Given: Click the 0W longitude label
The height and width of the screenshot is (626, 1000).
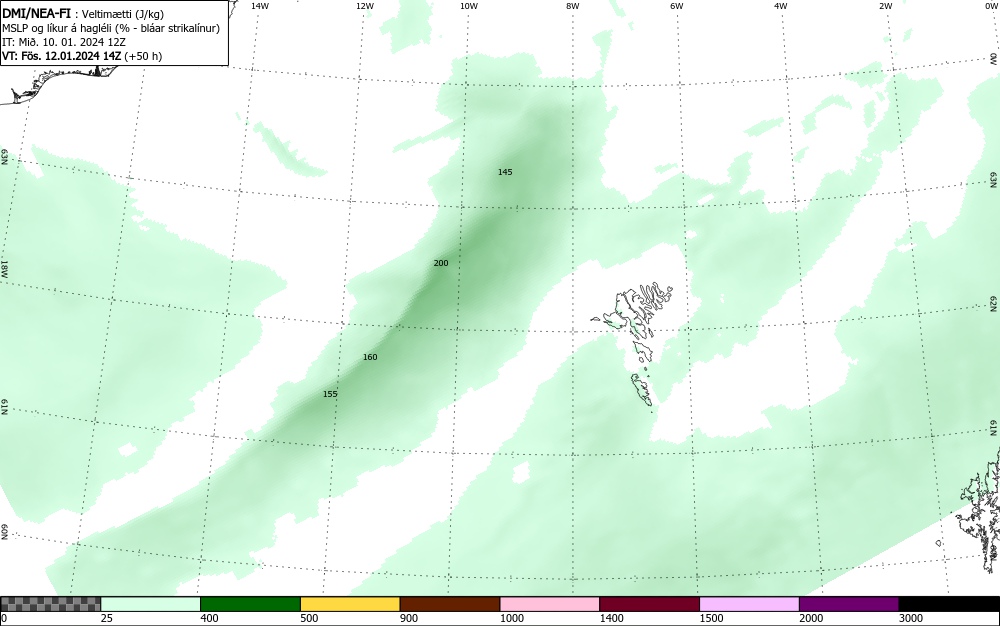Looking at the screenshot, I should click(991, 6).
